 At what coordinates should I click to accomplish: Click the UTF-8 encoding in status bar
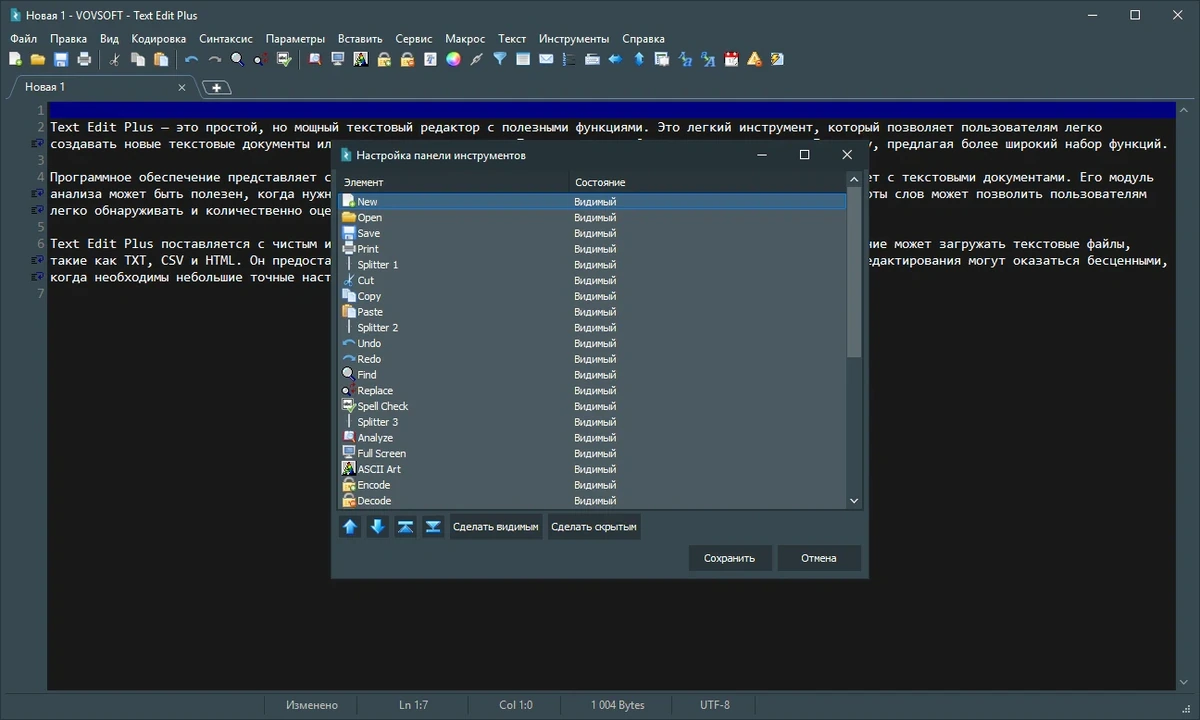point(715,705)
